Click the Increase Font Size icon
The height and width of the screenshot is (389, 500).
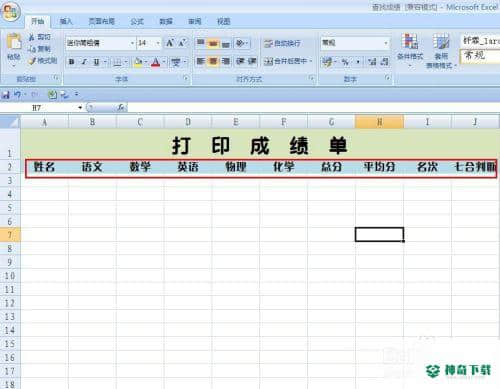(x=170, y=43)
